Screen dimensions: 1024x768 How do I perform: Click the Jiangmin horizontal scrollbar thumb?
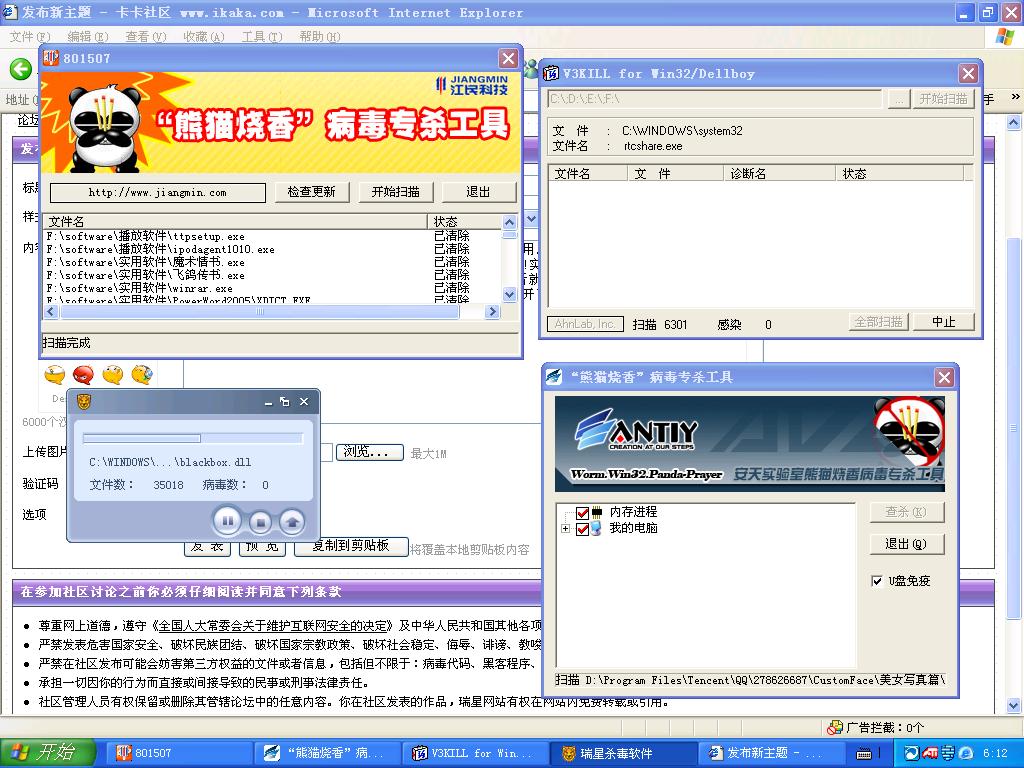[x=260, y=312]
